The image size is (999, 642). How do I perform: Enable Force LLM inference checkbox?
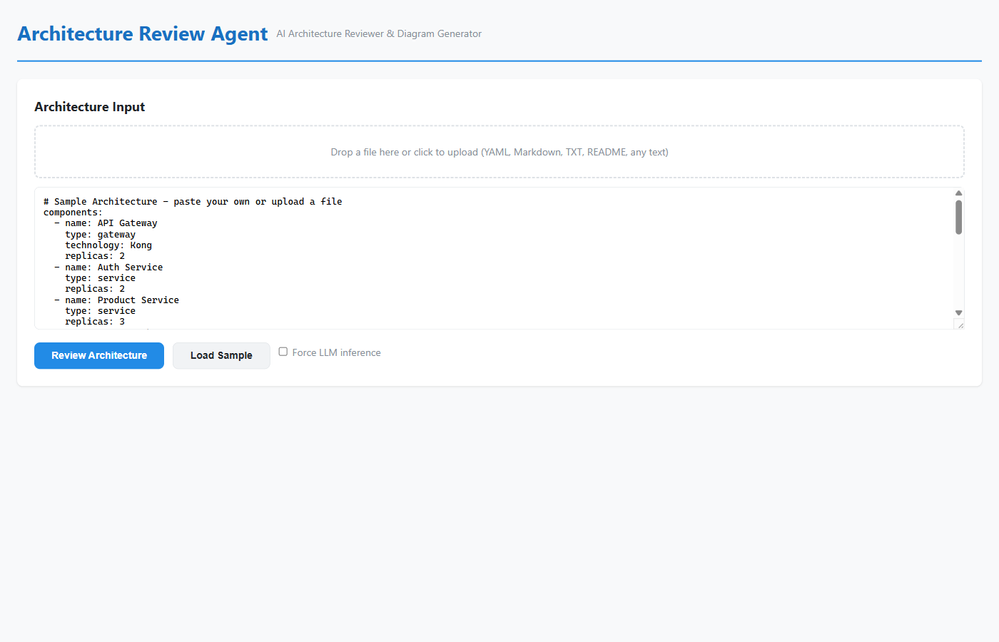click(x=283, y=352)
